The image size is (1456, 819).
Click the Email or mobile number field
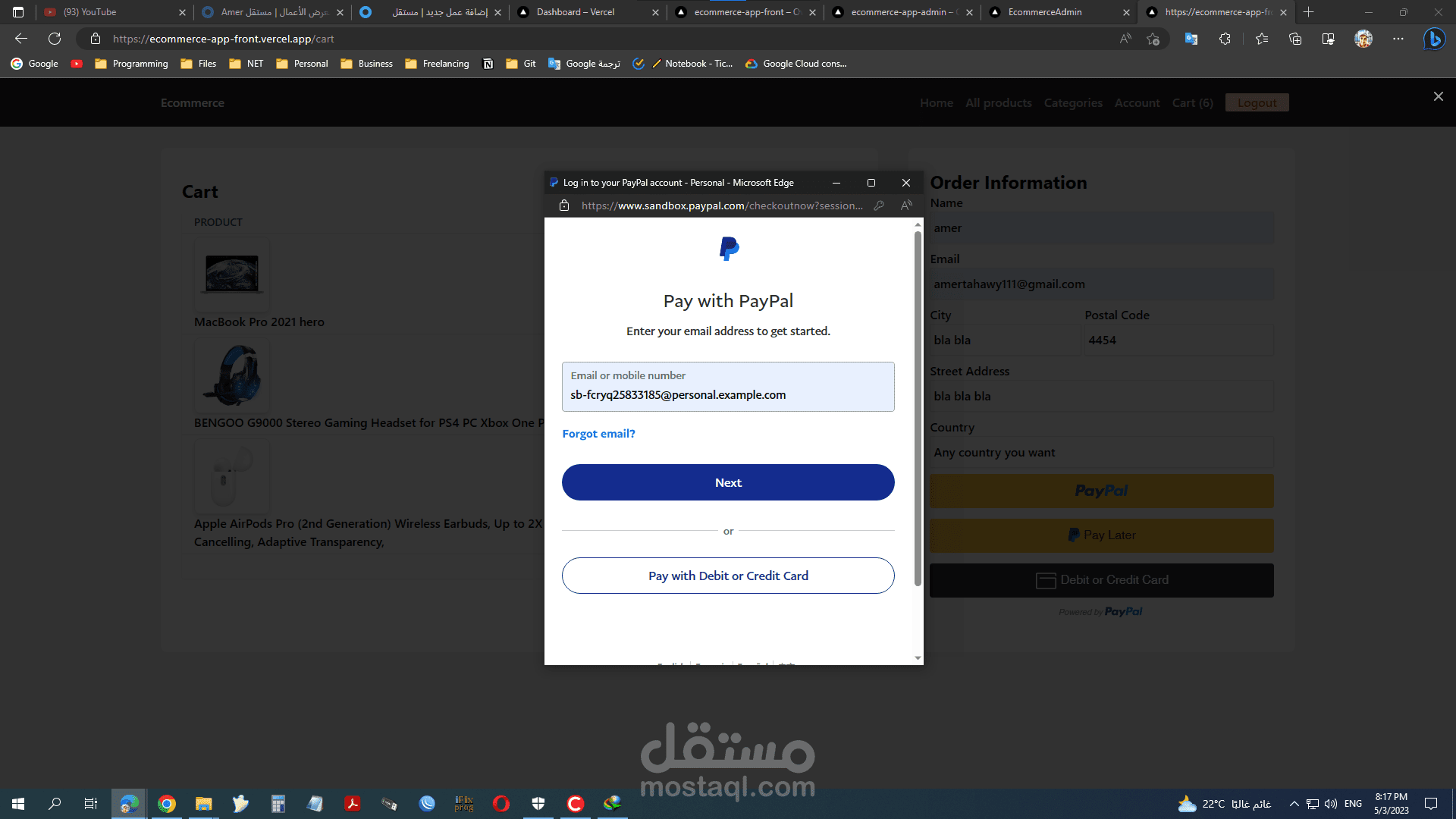(728, 388)
